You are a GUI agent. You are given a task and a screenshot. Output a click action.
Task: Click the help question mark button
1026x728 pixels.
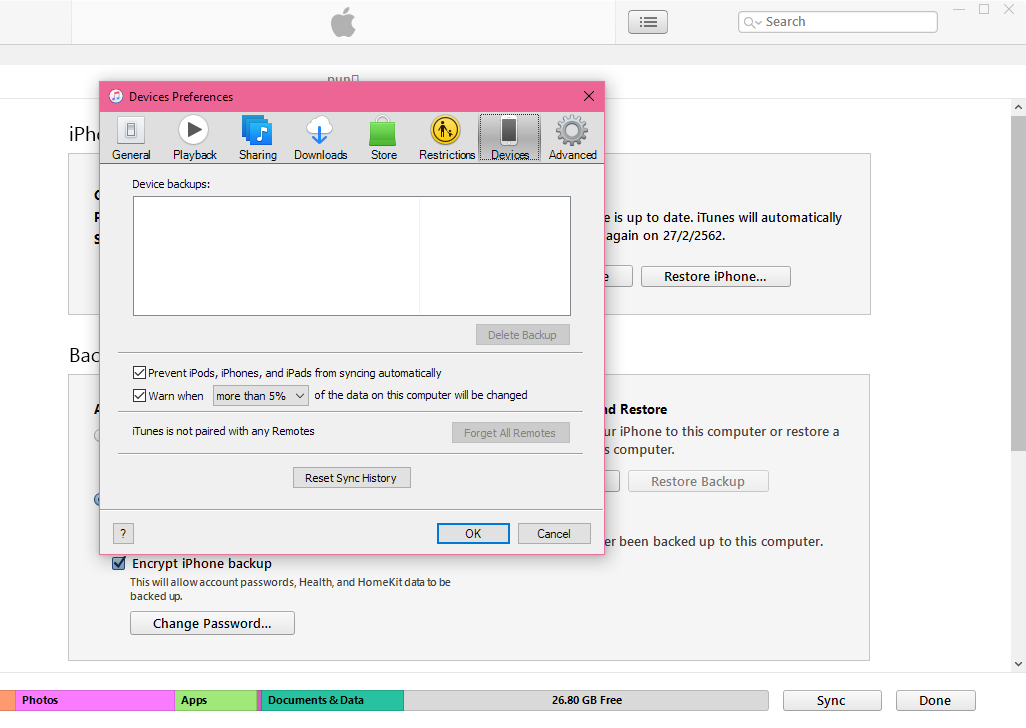pos(123,534)
